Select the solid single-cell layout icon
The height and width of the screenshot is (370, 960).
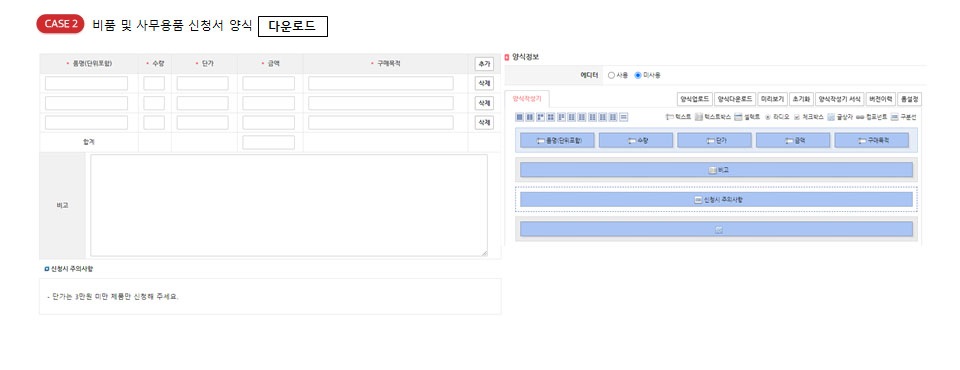tap(520, 116)
